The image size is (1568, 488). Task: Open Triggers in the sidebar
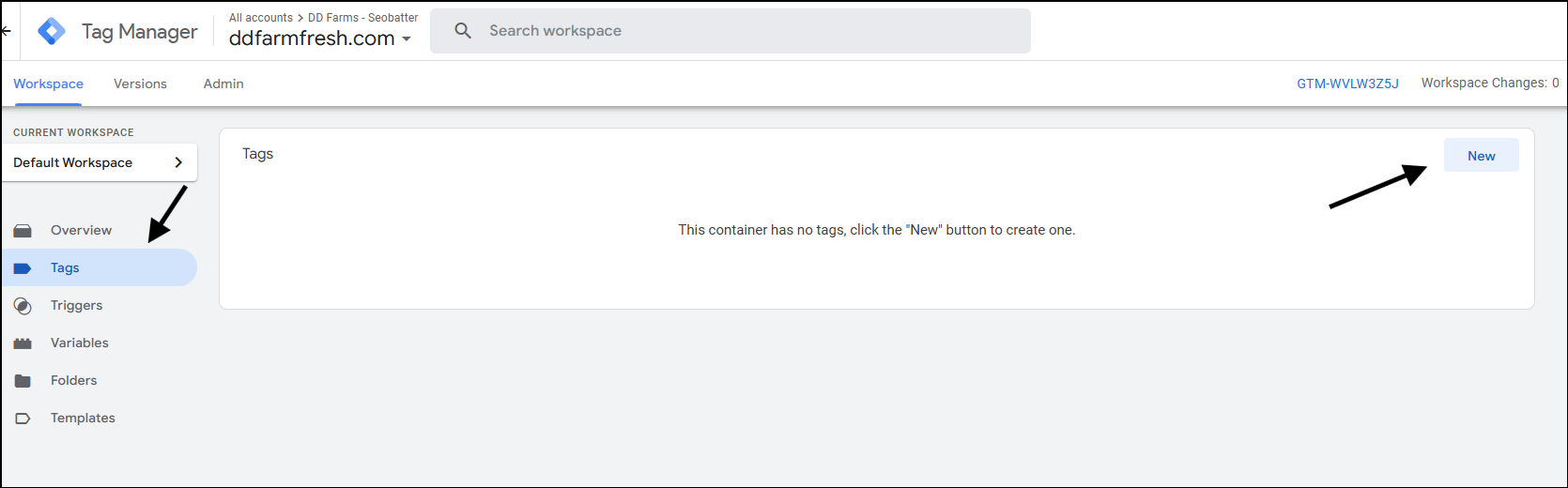point(100,305)
